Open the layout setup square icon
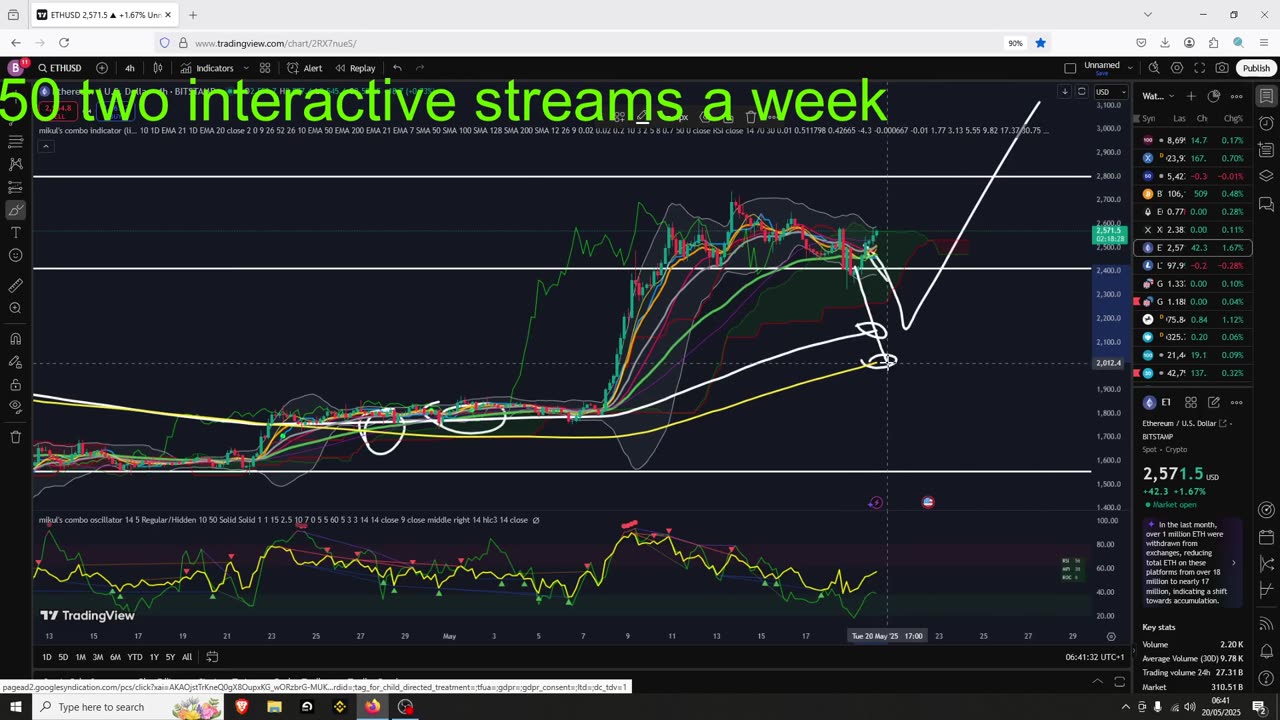The height and width of the screenshot is (720, 1280). (1070, 68)
